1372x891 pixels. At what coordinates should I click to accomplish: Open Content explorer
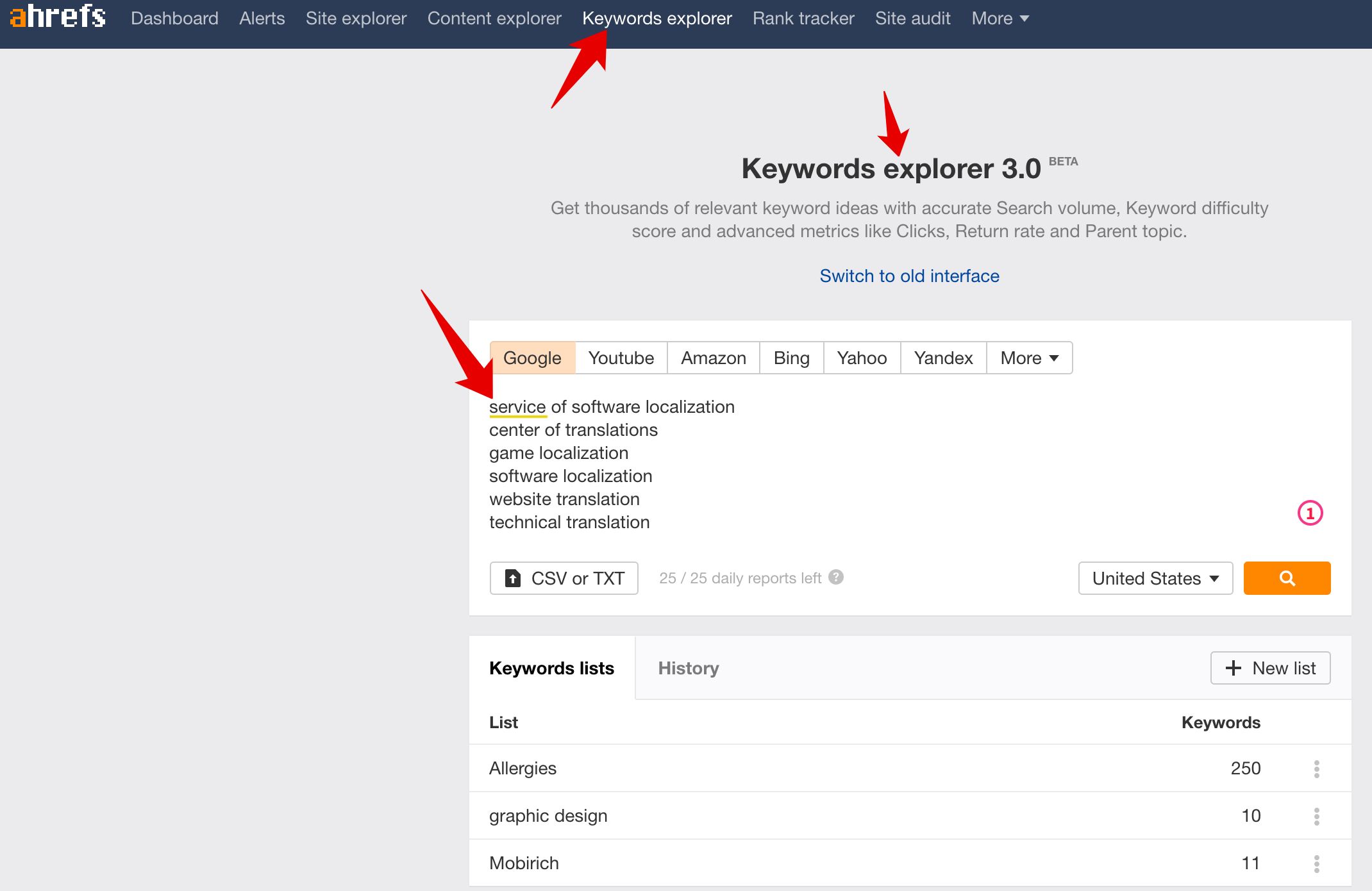coord(494,19)
